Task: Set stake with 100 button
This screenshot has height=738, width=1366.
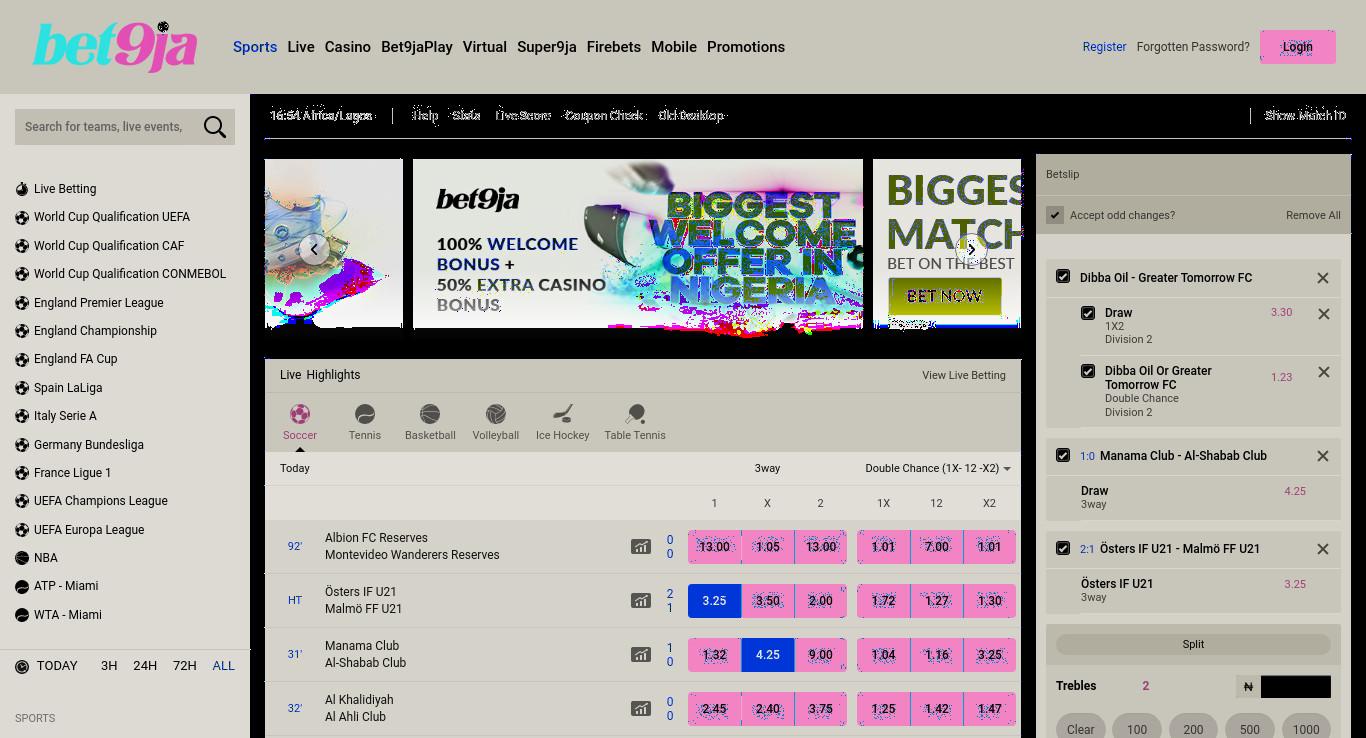Action: point(1137,728)
